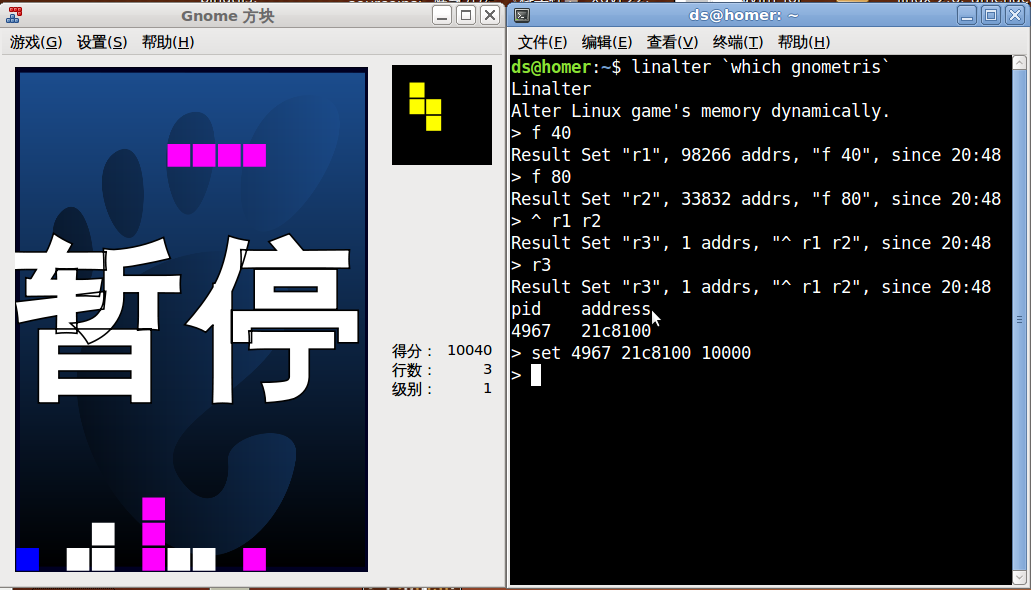Image resolution: width=1031 pixels, height=590 pixels.
Task: Open the terminal 查看(V) menu
Action: [x=672, y=43]
